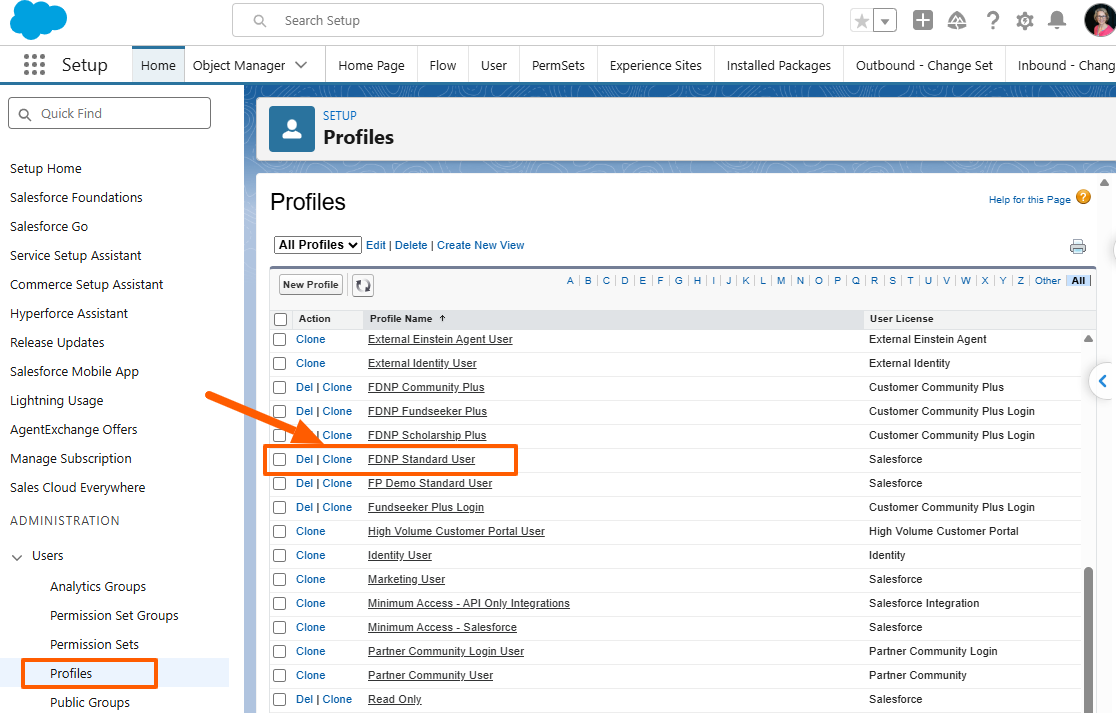The width and height of the screenshot is (1116, 713).
Task: Click the Create New View link
Action: 480,245
